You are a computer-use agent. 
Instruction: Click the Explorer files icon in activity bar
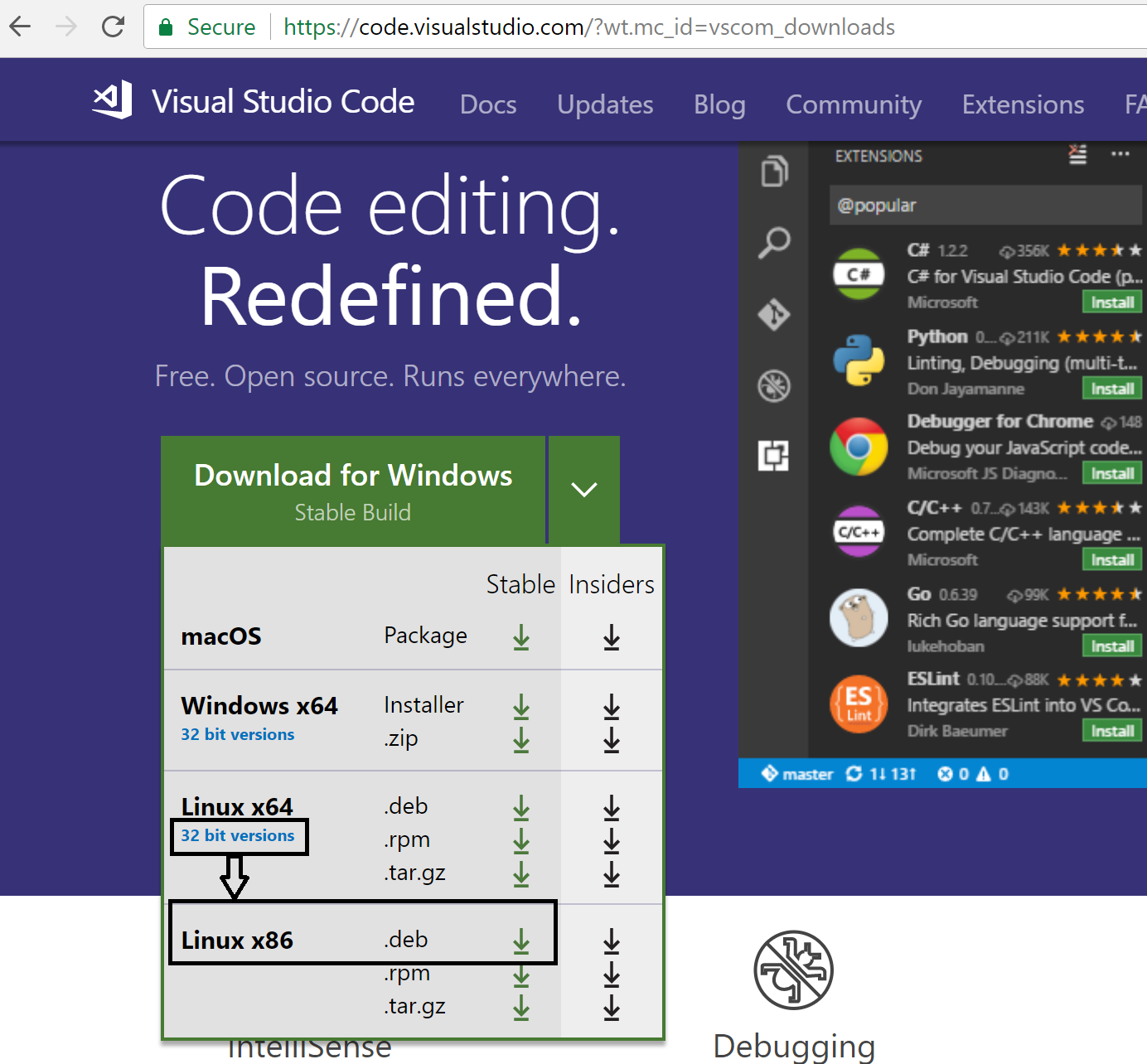coord(774,171)
